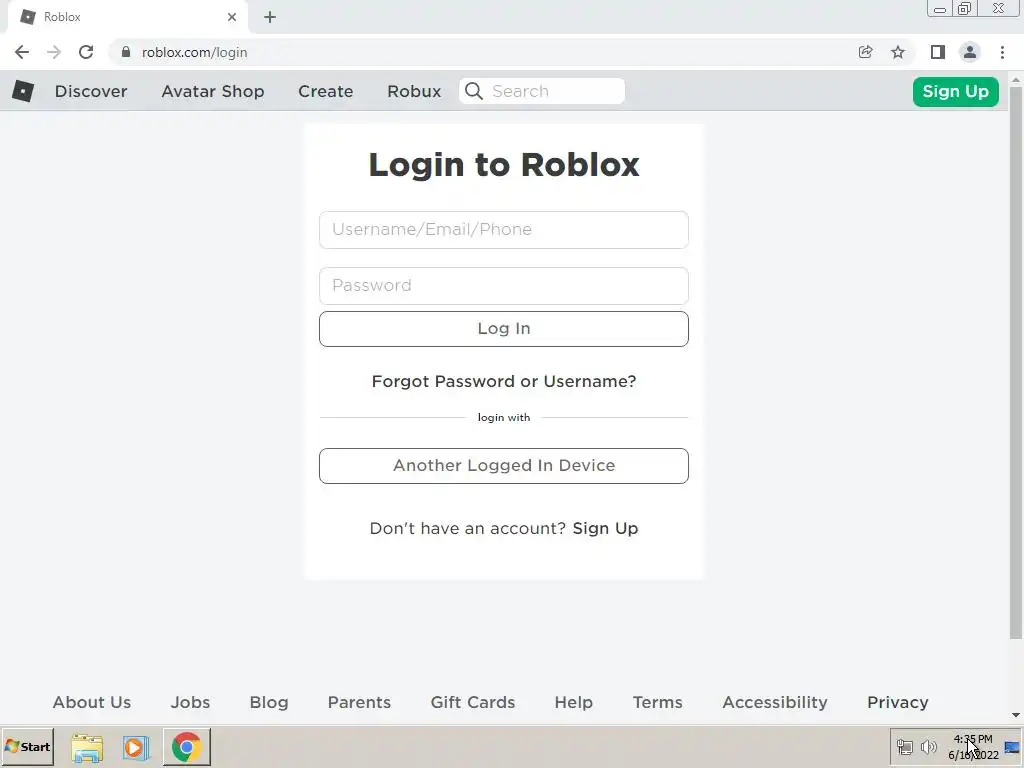Go back using the browser back arrow
This screenshot has width=1024, height=768.
point(22,52)
